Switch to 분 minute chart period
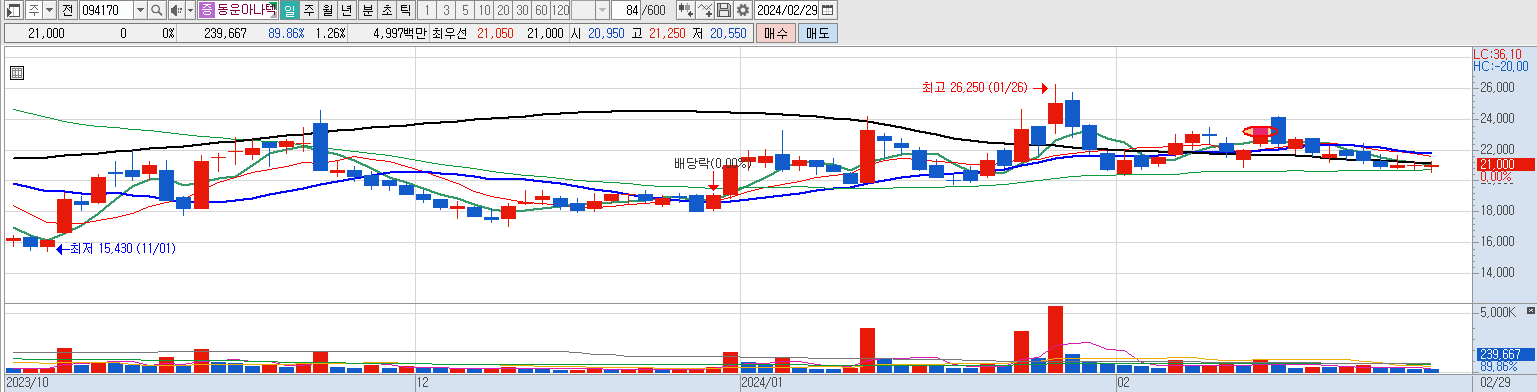The image size is (1537, 392). point(367,10)
